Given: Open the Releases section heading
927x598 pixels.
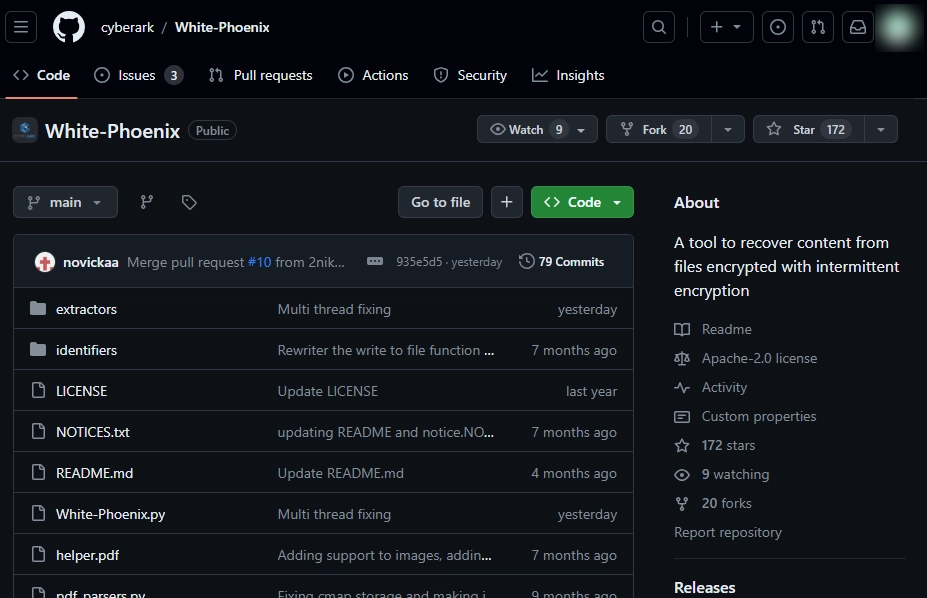Looking at the screenshot, I should point(705,587).
